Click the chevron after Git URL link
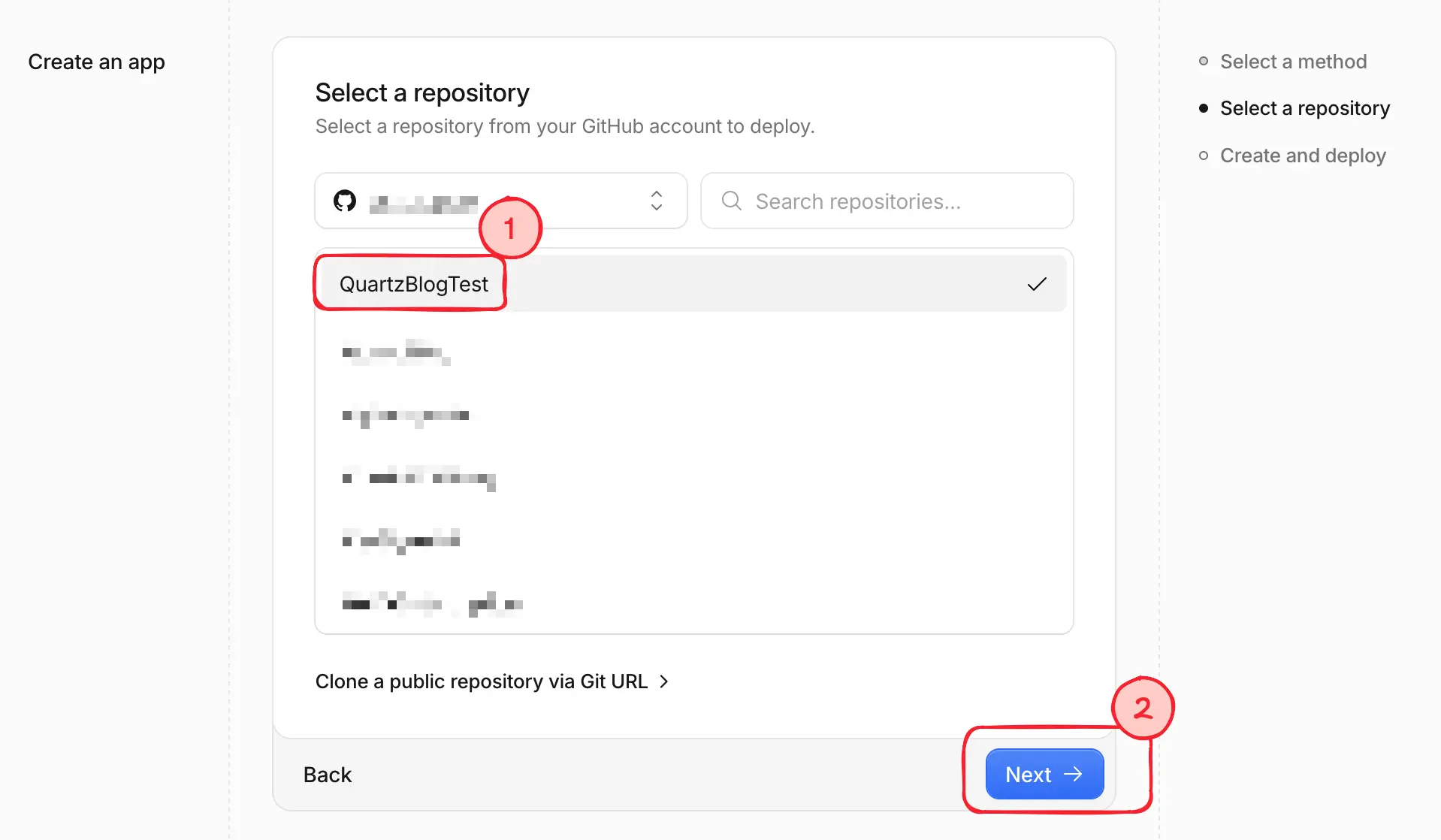1441x840 pixels. click(x=664, y=681)
